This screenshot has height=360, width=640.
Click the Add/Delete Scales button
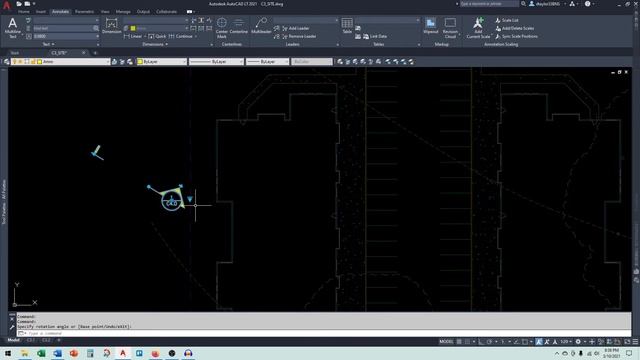tap(514, 28)
